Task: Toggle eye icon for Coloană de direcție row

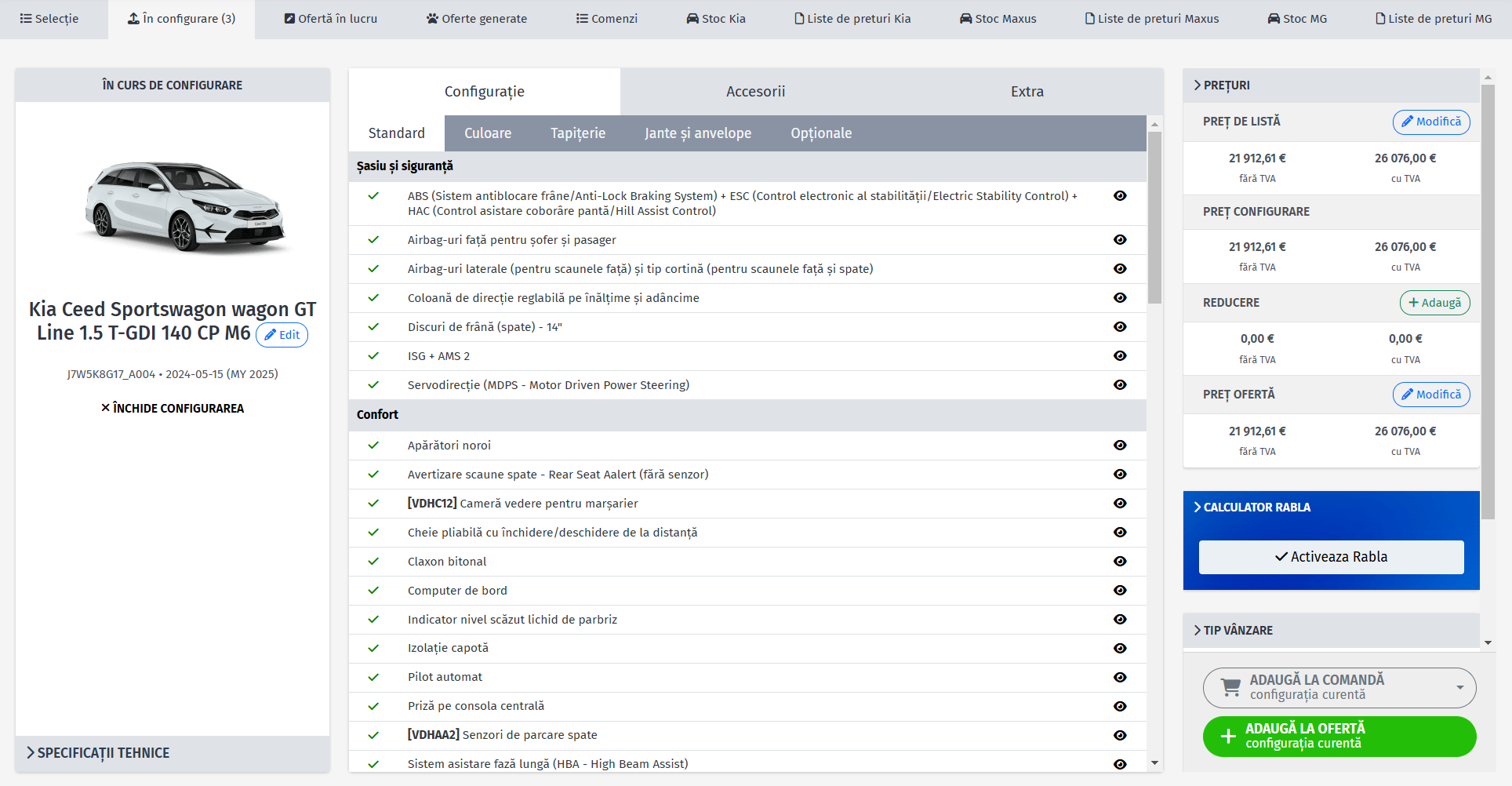Action: pyautogui.click(x=1120, y=298)
